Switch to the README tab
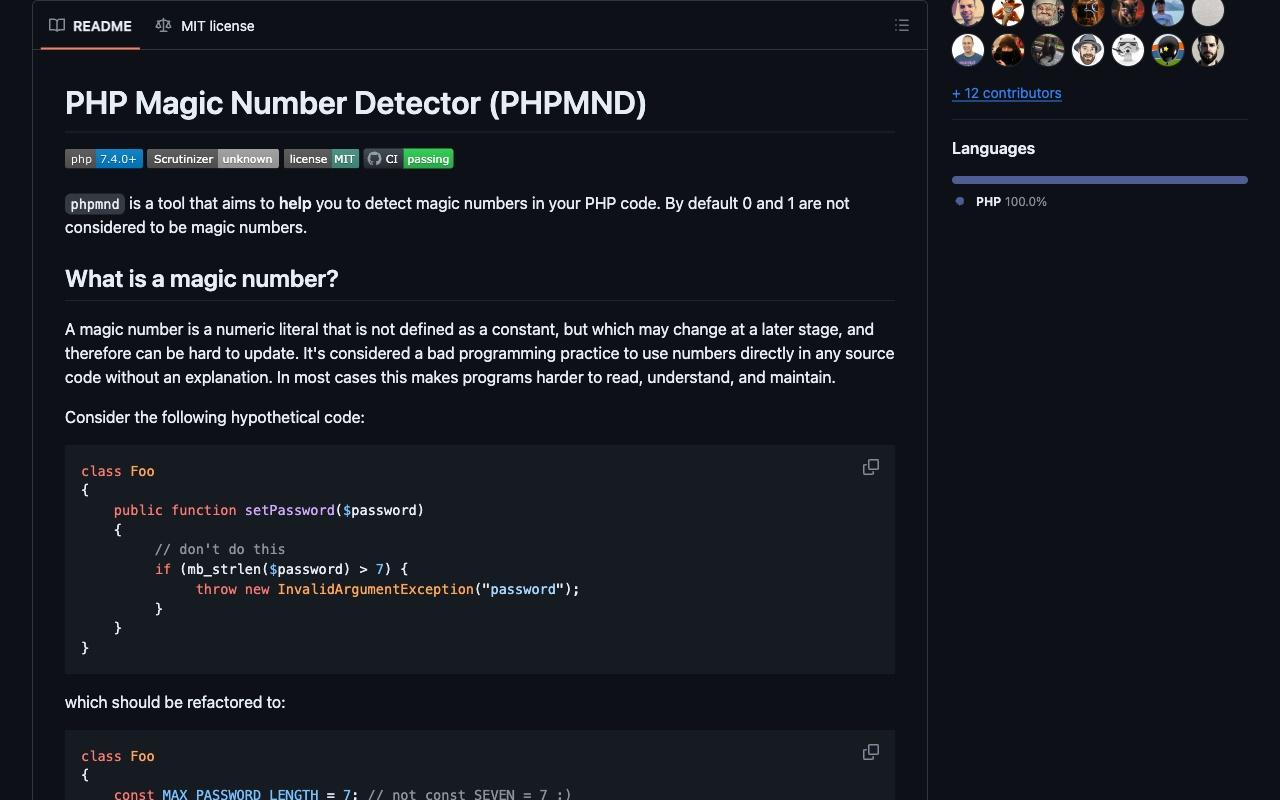 (90, 26)
